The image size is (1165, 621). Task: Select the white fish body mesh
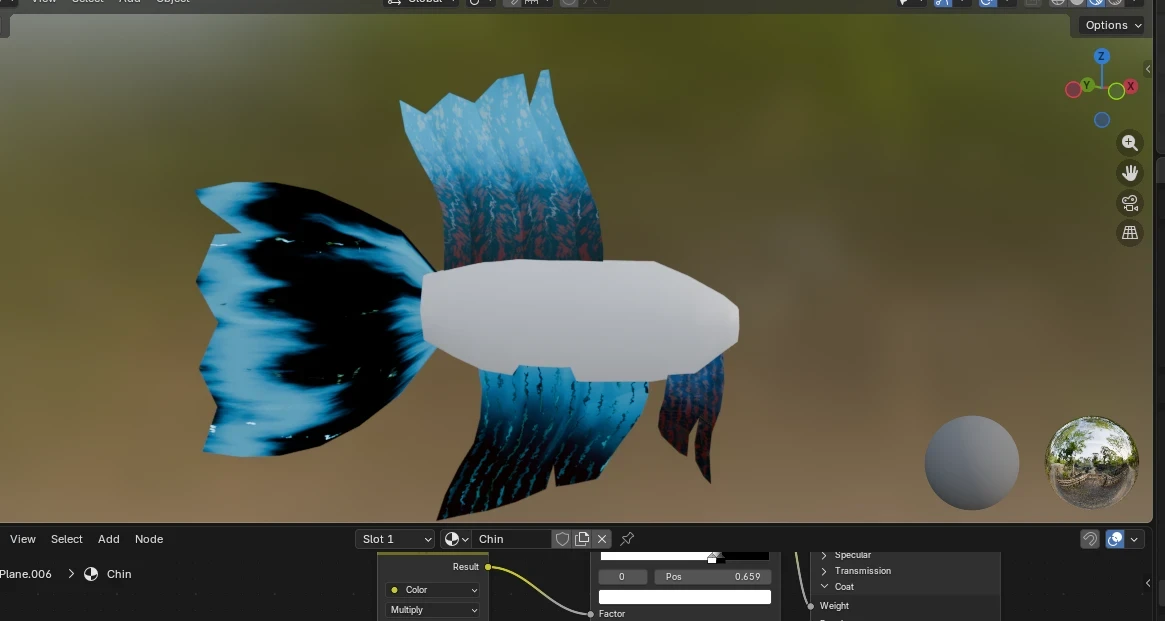tap(580, 319)
